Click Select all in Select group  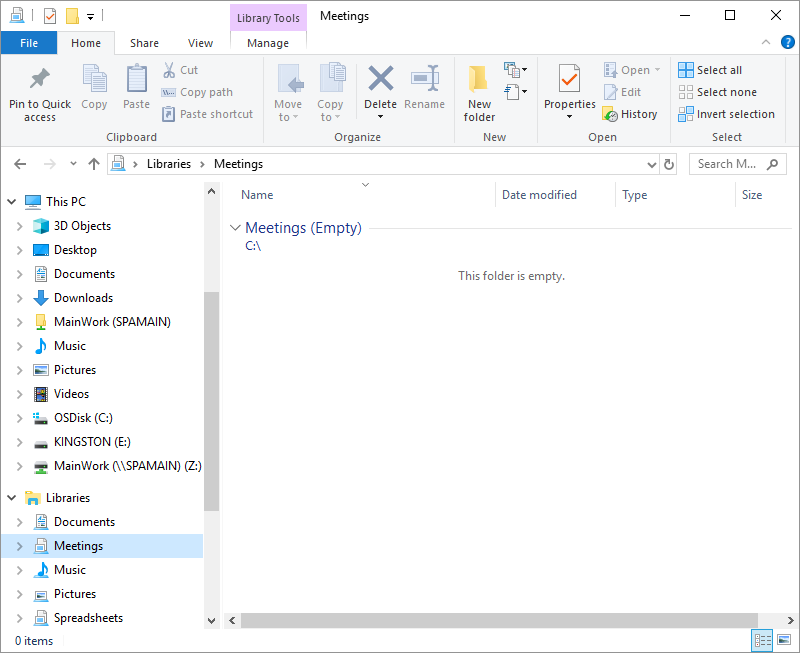pos(710,70)
